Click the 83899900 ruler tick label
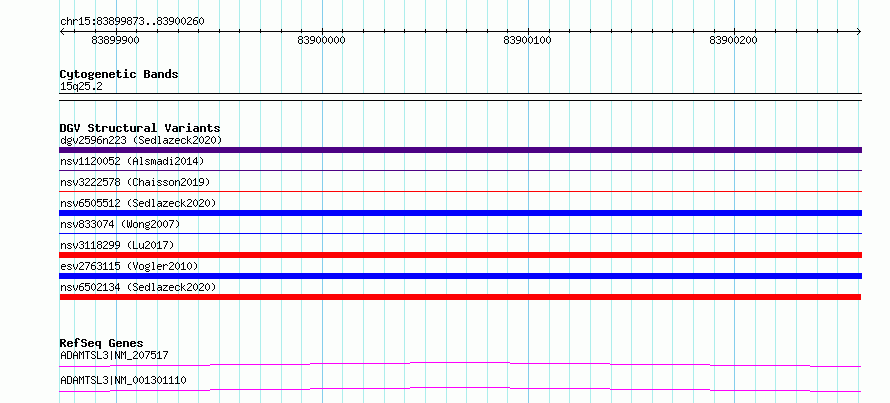The image size is (890, 403). coord(115,40)
